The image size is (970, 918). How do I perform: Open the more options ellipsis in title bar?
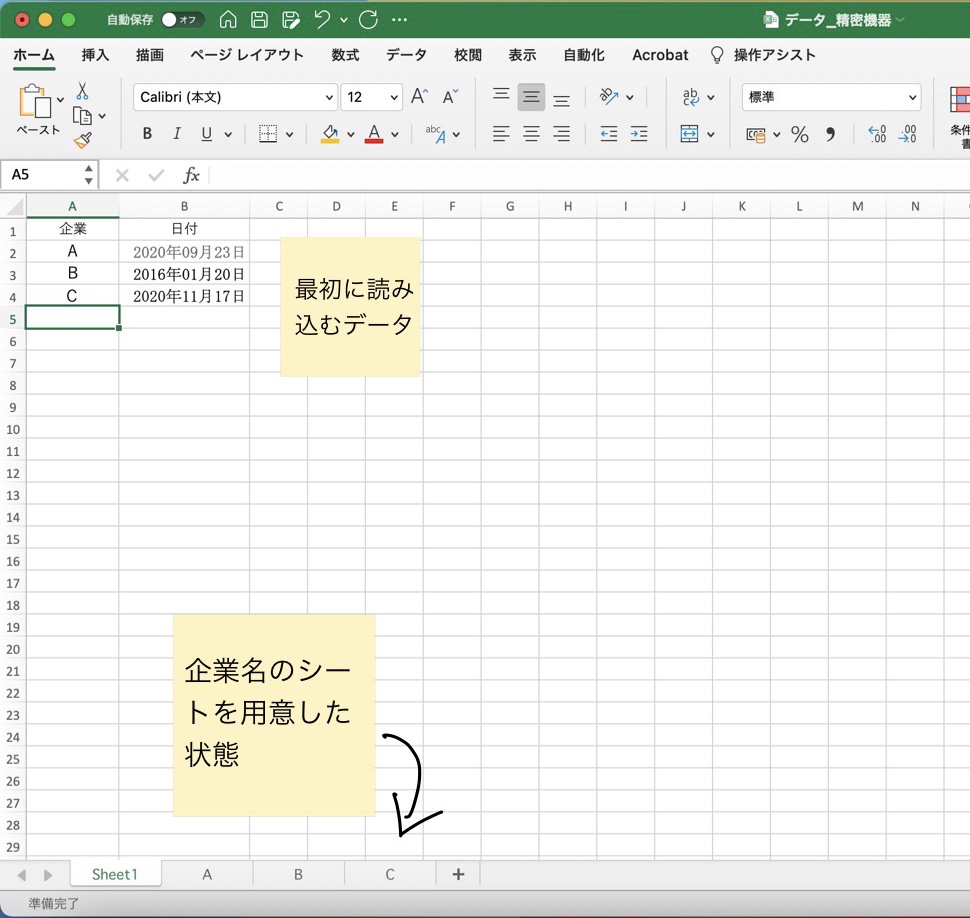[x=400, y=20]
